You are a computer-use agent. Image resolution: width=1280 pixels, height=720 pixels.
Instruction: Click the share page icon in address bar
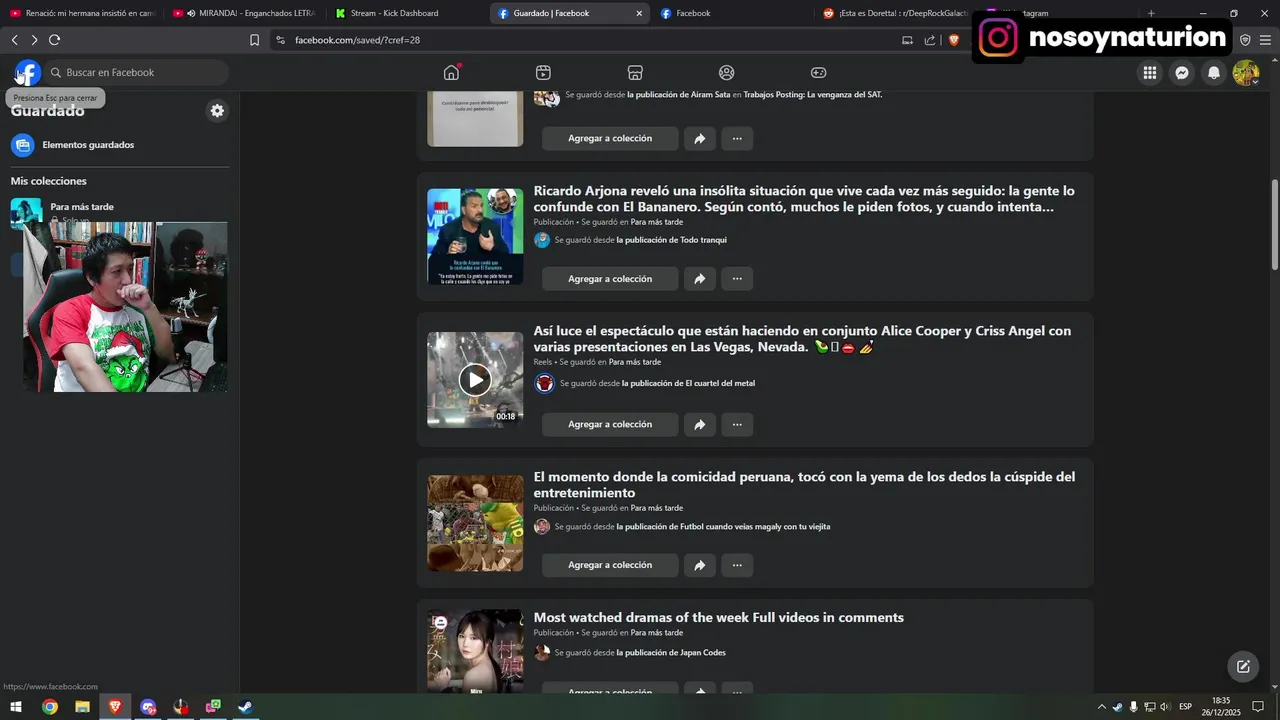point(930,40)
